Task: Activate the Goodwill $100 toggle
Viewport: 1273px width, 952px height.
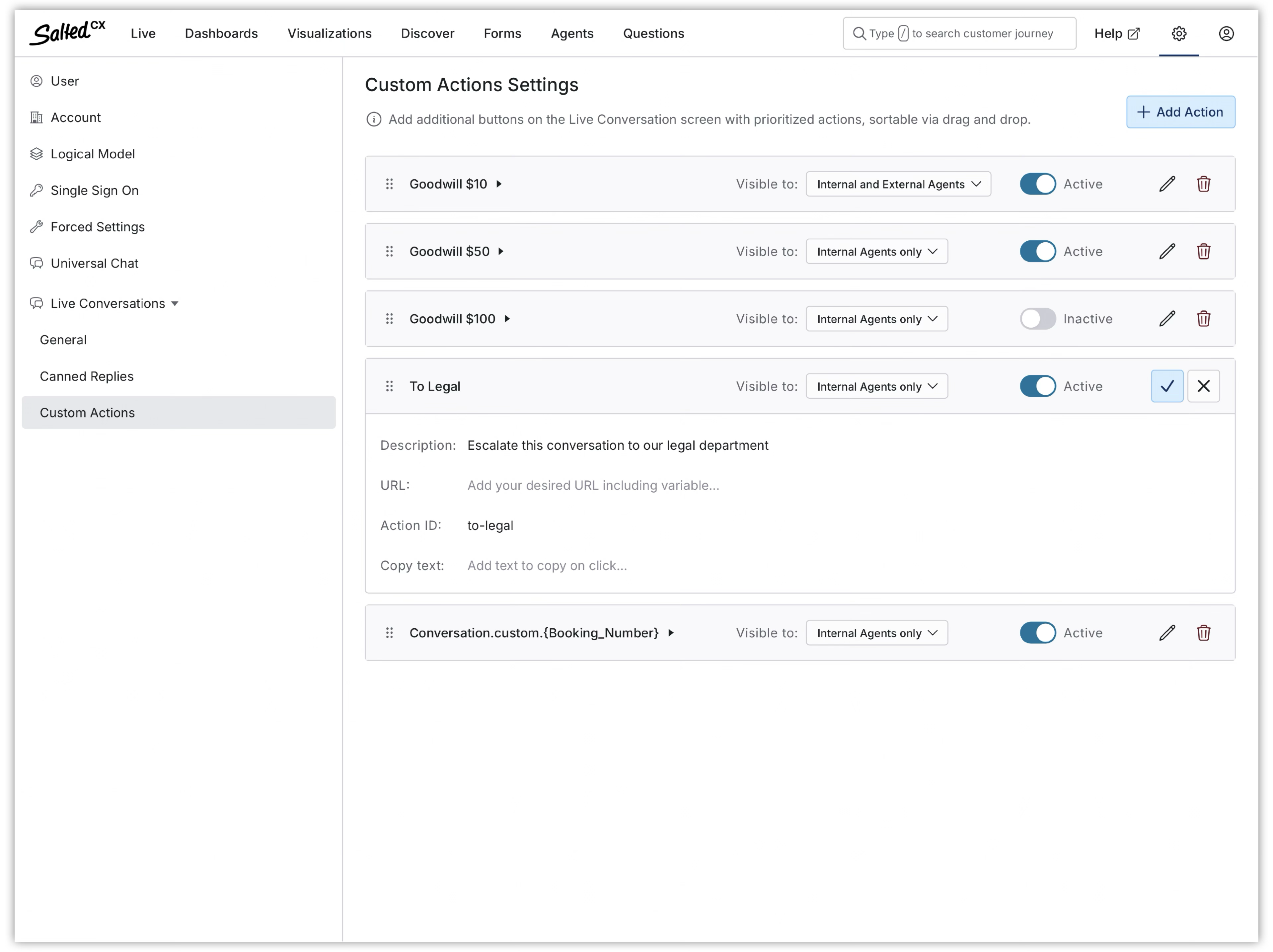Action: pyautogui.click(x=1038, y=319)
